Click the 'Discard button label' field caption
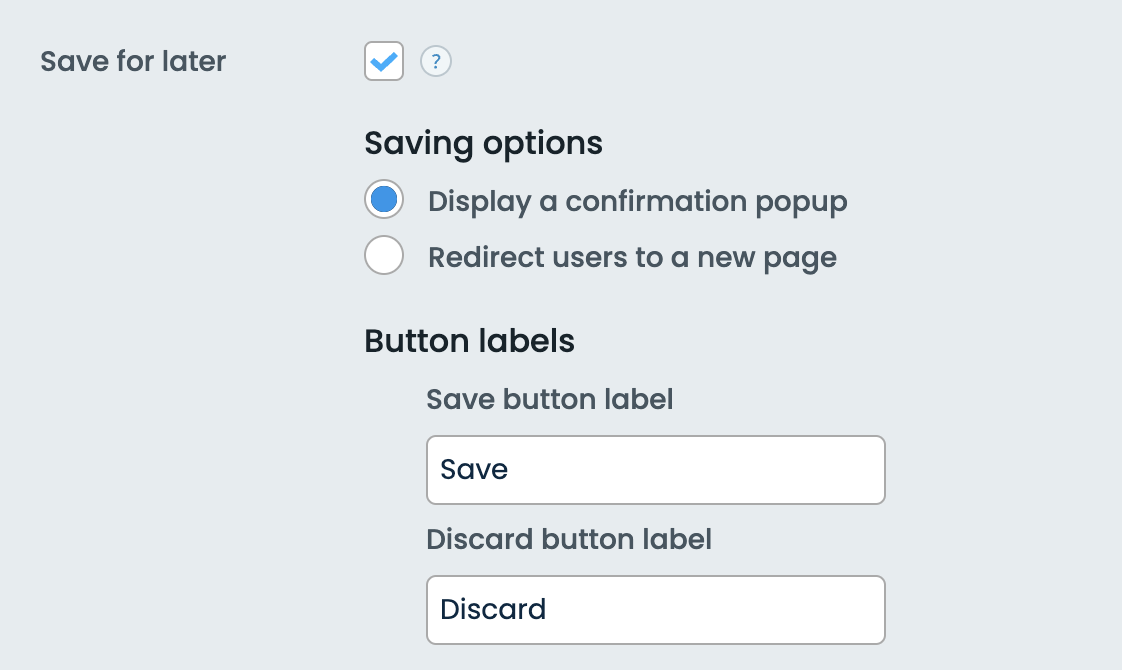The height and width of the screenshot is (670, 1122). 569,540
